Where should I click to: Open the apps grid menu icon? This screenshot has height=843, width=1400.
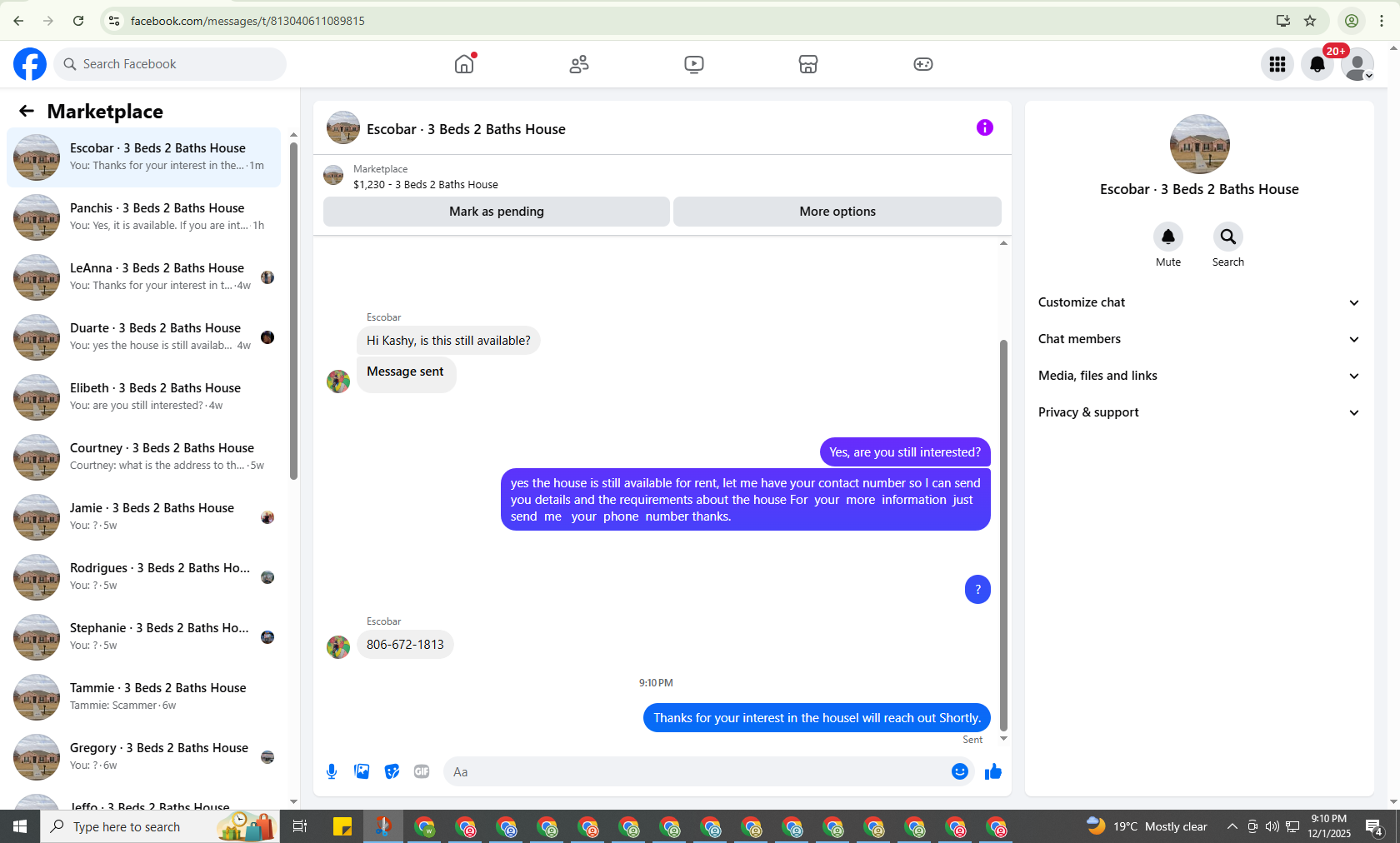click(x=1277, y=64)
